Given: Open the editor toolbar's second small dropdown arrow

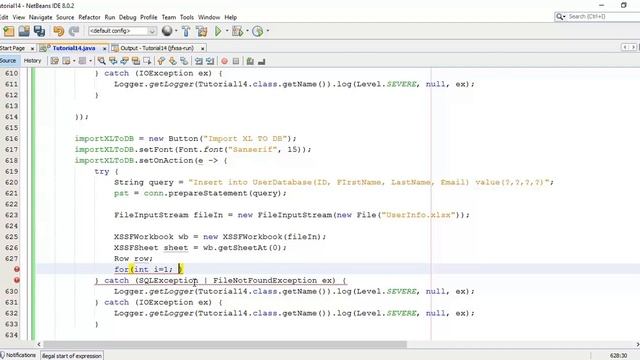Looking at the screenshot, I should [x=90, y=61].
